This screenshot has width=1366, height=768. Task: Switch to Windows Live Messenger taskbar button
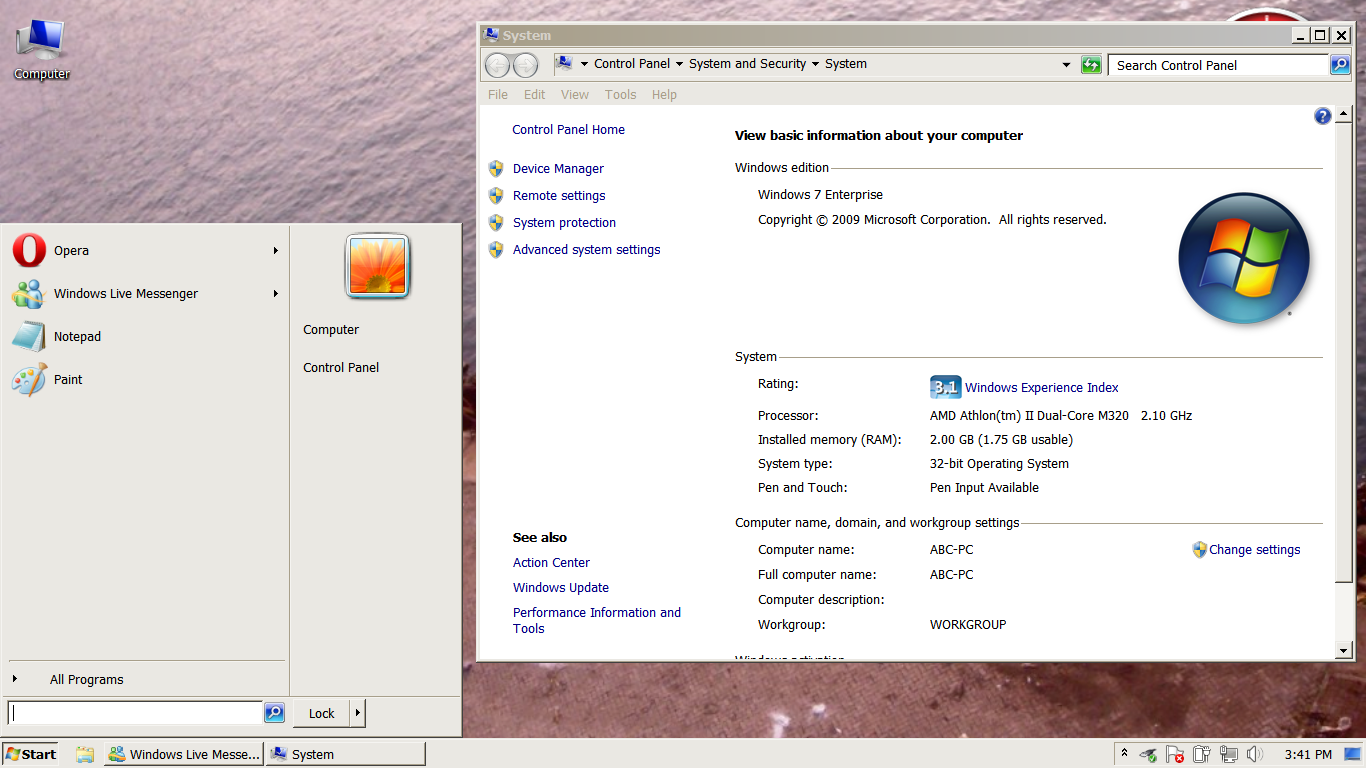pyautogui.click(x=184, y=754)
